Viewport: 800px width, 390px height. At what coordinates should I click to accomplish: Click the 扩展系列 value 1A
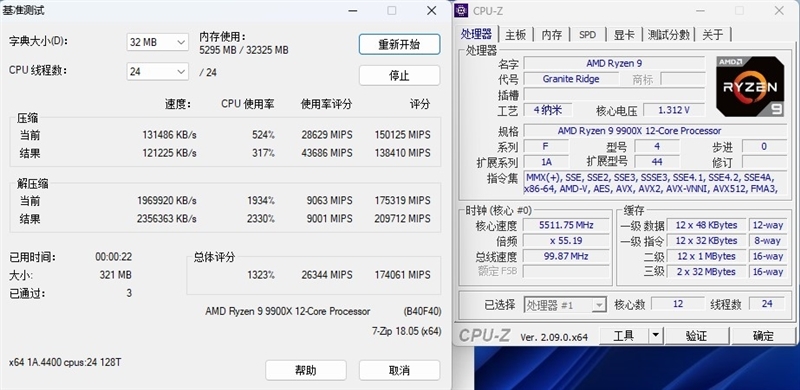(546, 162)
